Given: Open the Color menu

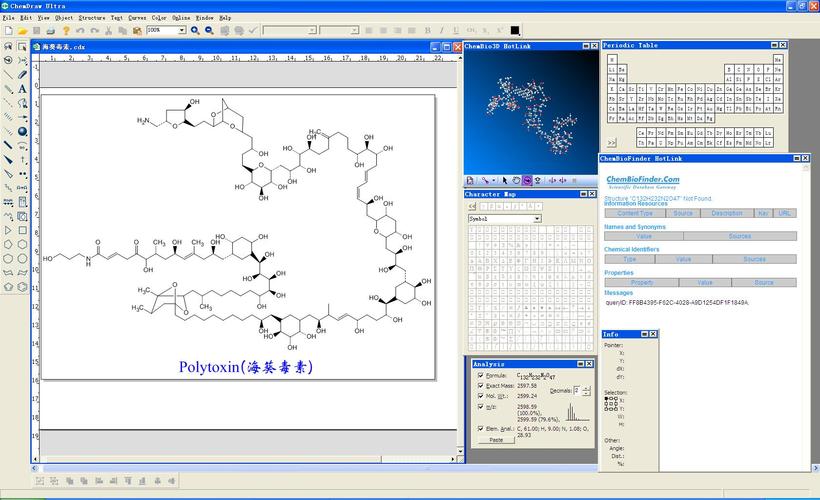Looking at the screenshot, I should coord(159,18).
